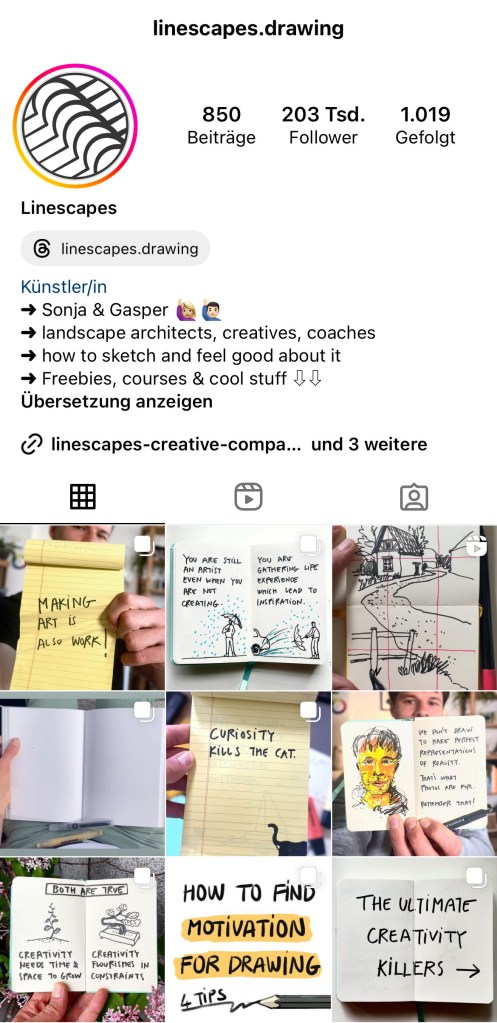497x1023 pixels.
Task: Open the 1.019 Gefolgt list
Action: 425,126
